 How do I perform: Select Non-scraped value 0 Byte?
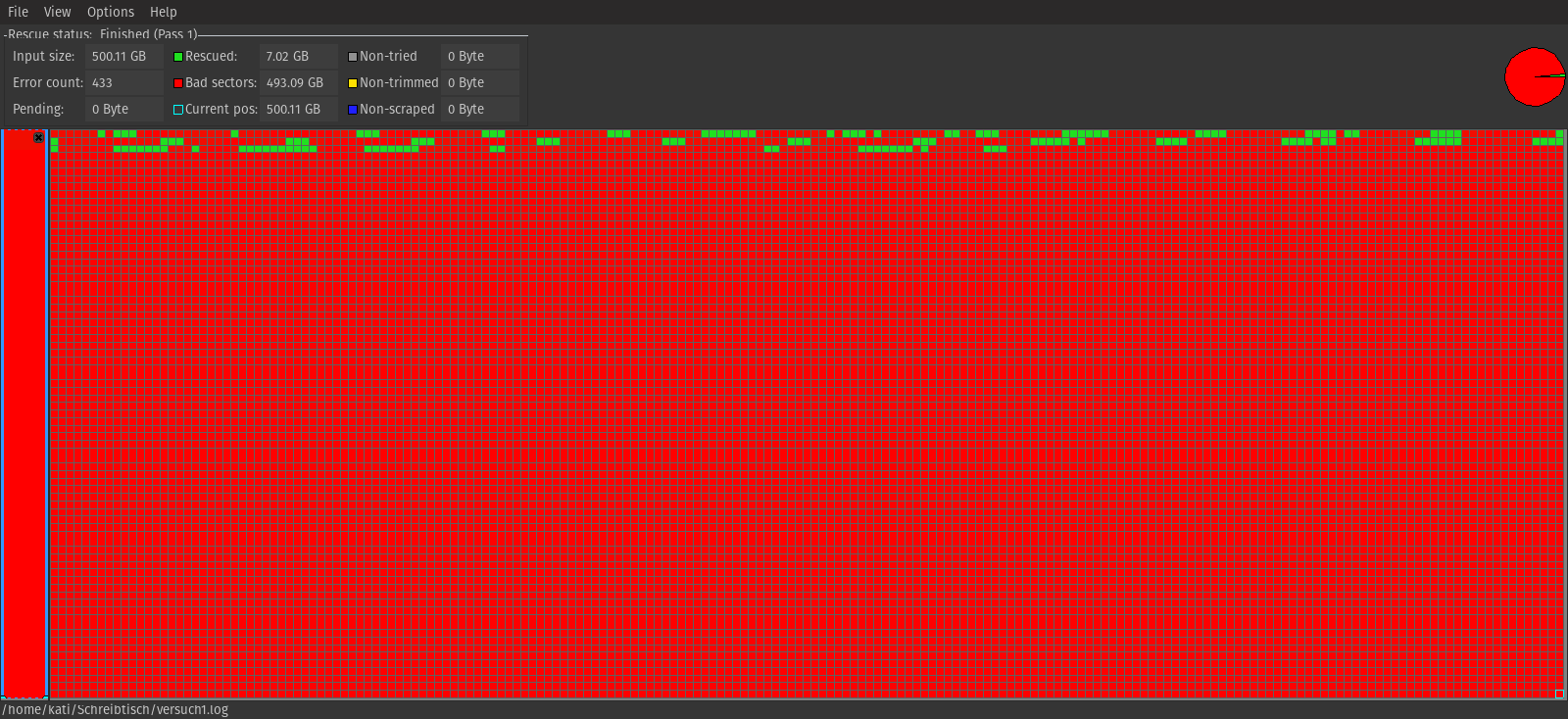(479, 110)
